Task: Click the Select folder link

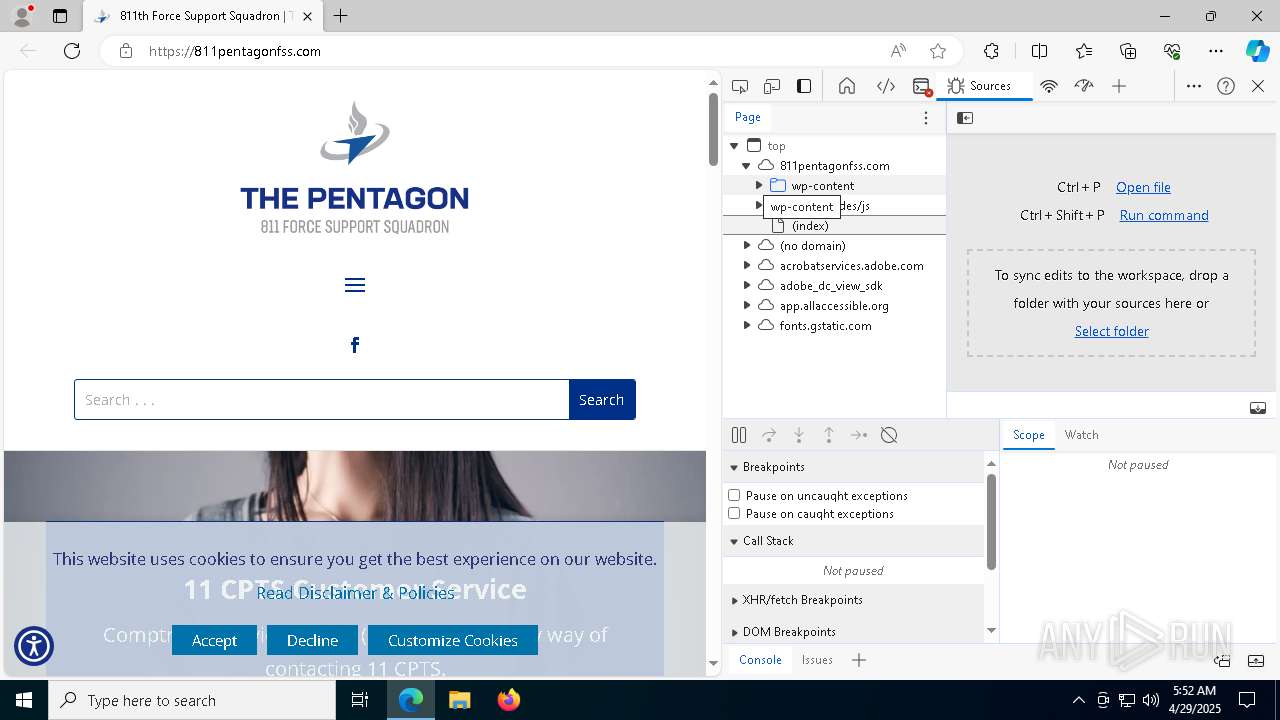Action: pos(1112,331)
